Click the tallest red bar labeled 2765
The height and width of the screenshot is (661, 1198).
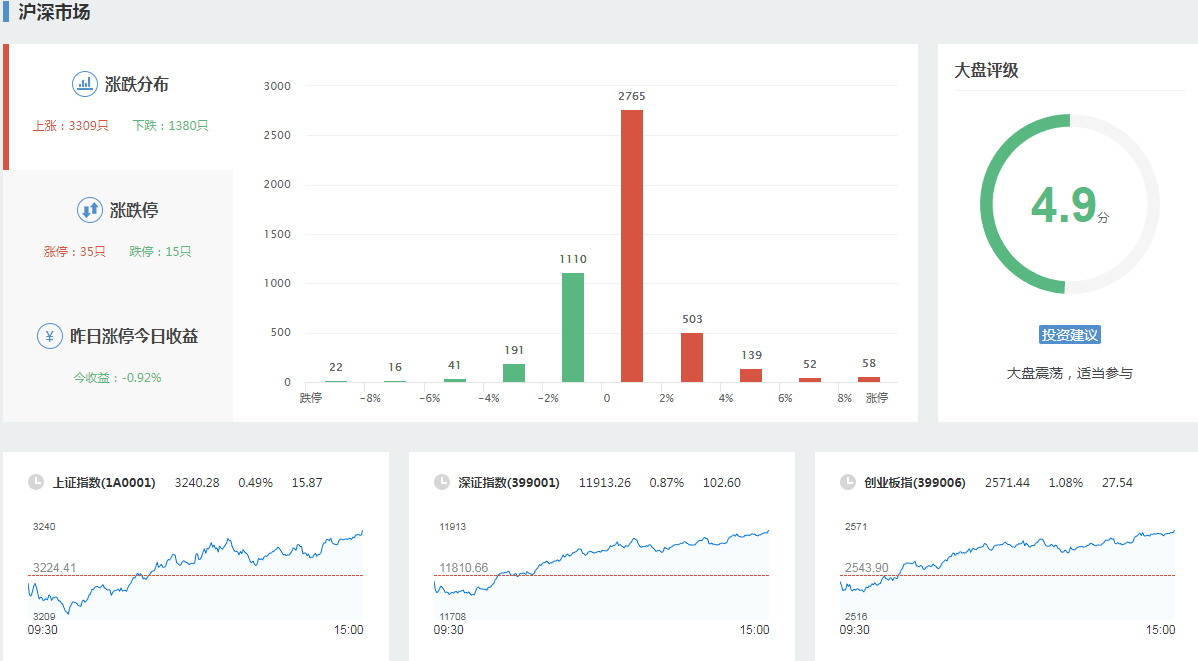tap(632, 246)
